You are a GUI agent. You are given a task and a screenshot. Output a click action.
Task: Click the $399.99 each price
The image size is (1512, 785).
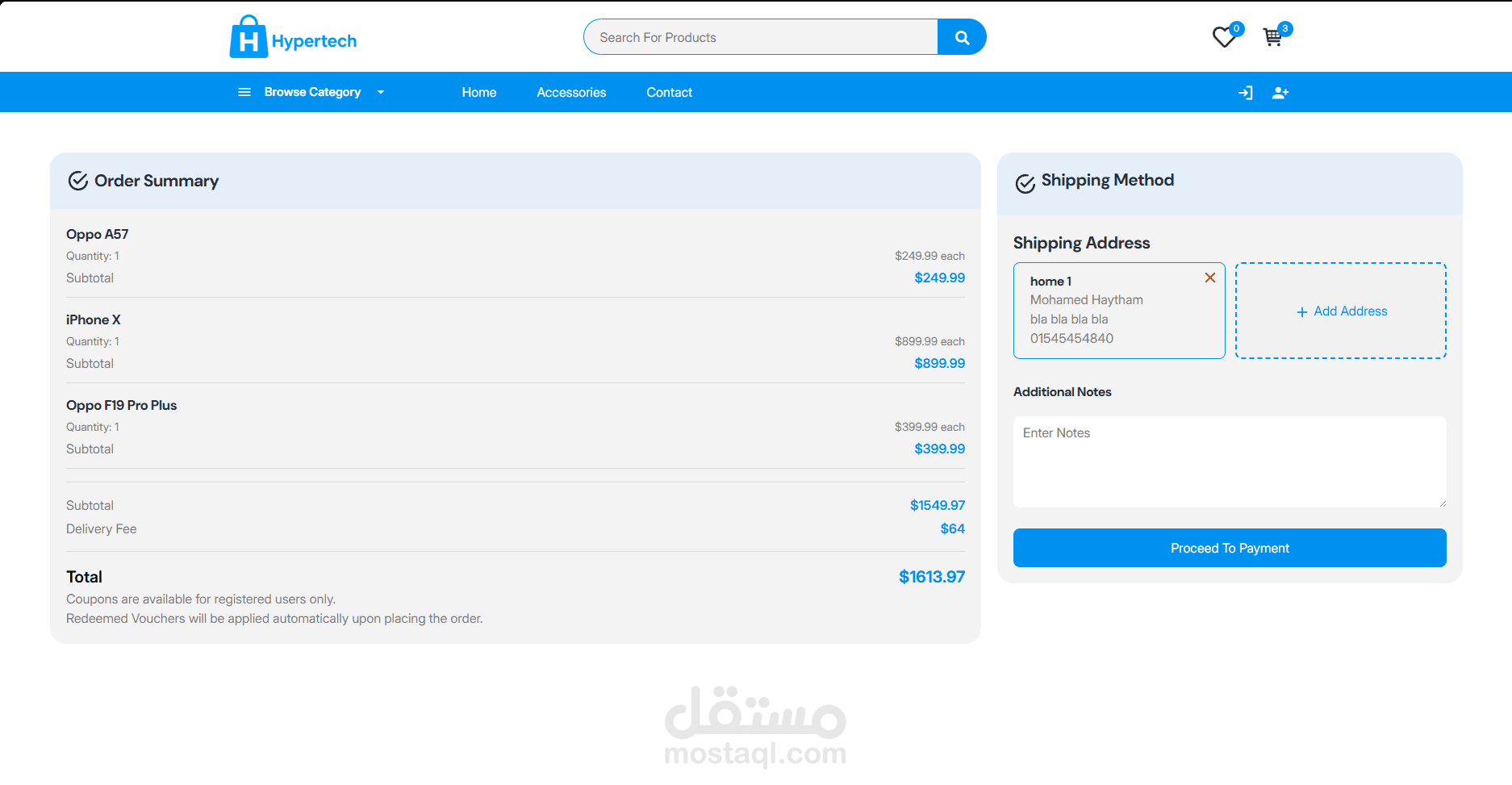point(929,427)
